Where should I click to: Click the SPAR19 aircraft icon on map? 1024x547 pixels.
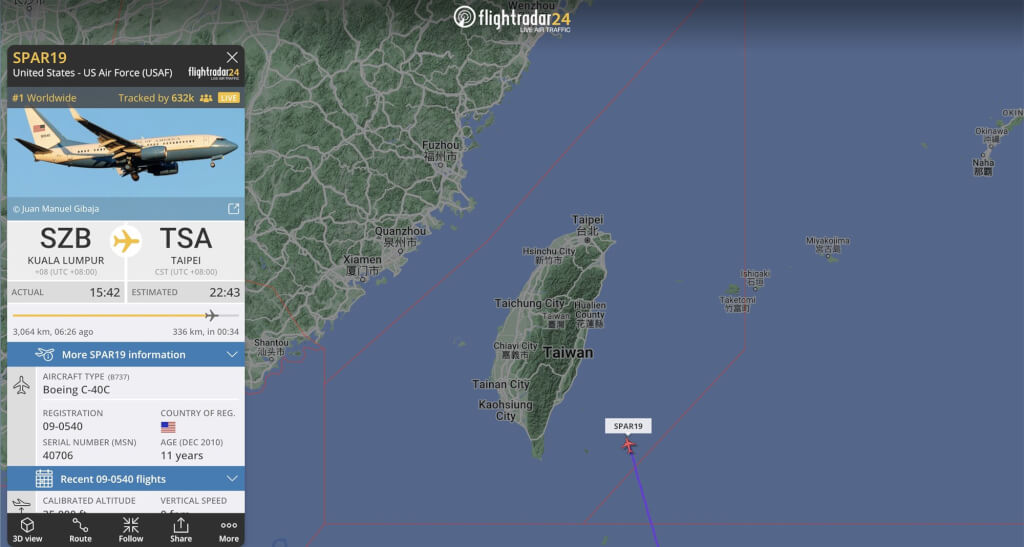[x=628, y=446]
